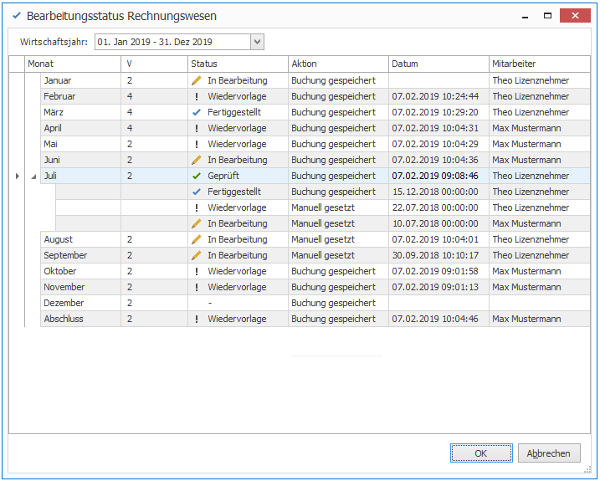
Task: Click the exclamation icon in the April row
Action: click(x=197, y=128)
